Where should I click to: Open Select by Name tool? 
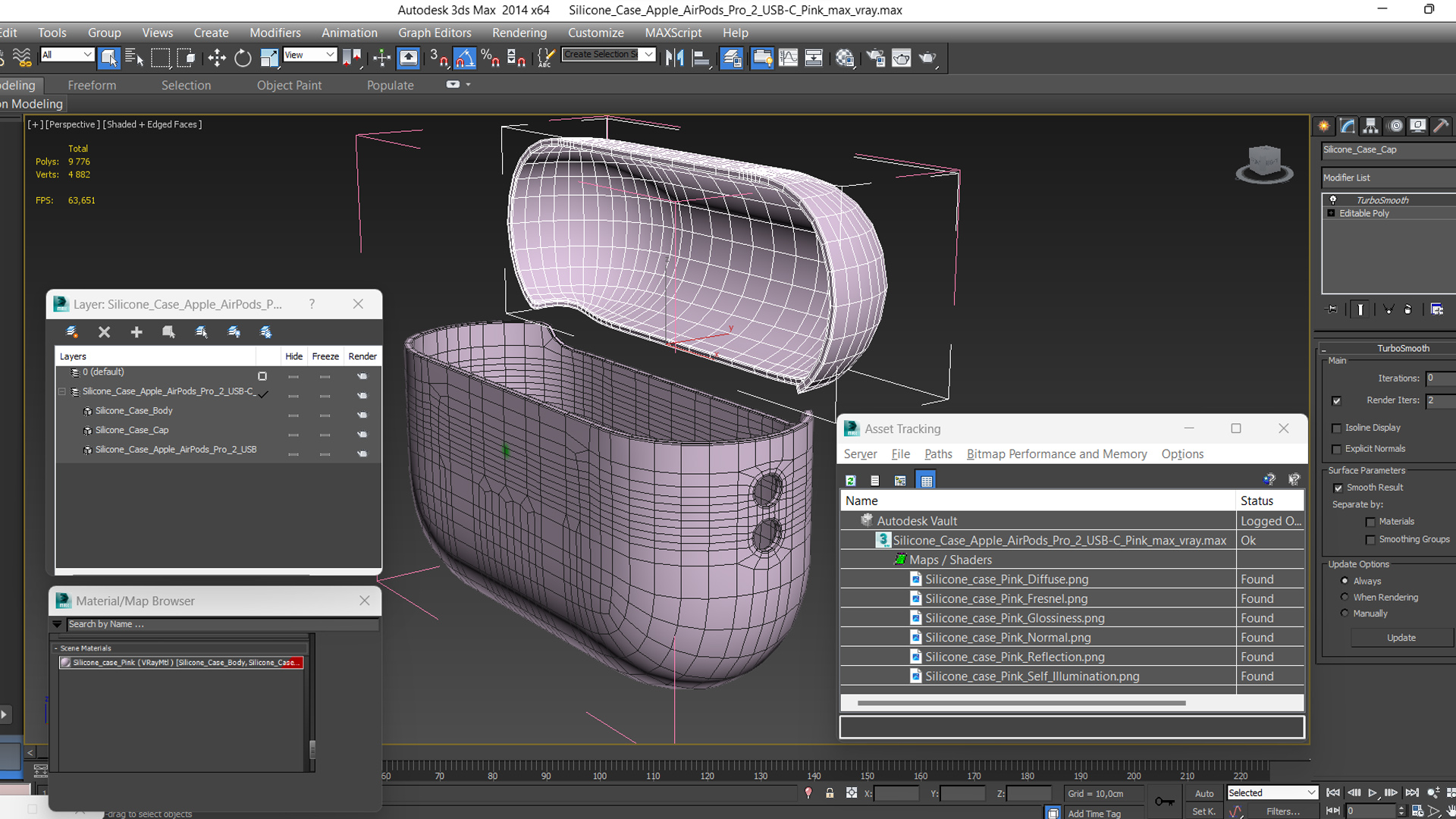(x=134, y=58)
